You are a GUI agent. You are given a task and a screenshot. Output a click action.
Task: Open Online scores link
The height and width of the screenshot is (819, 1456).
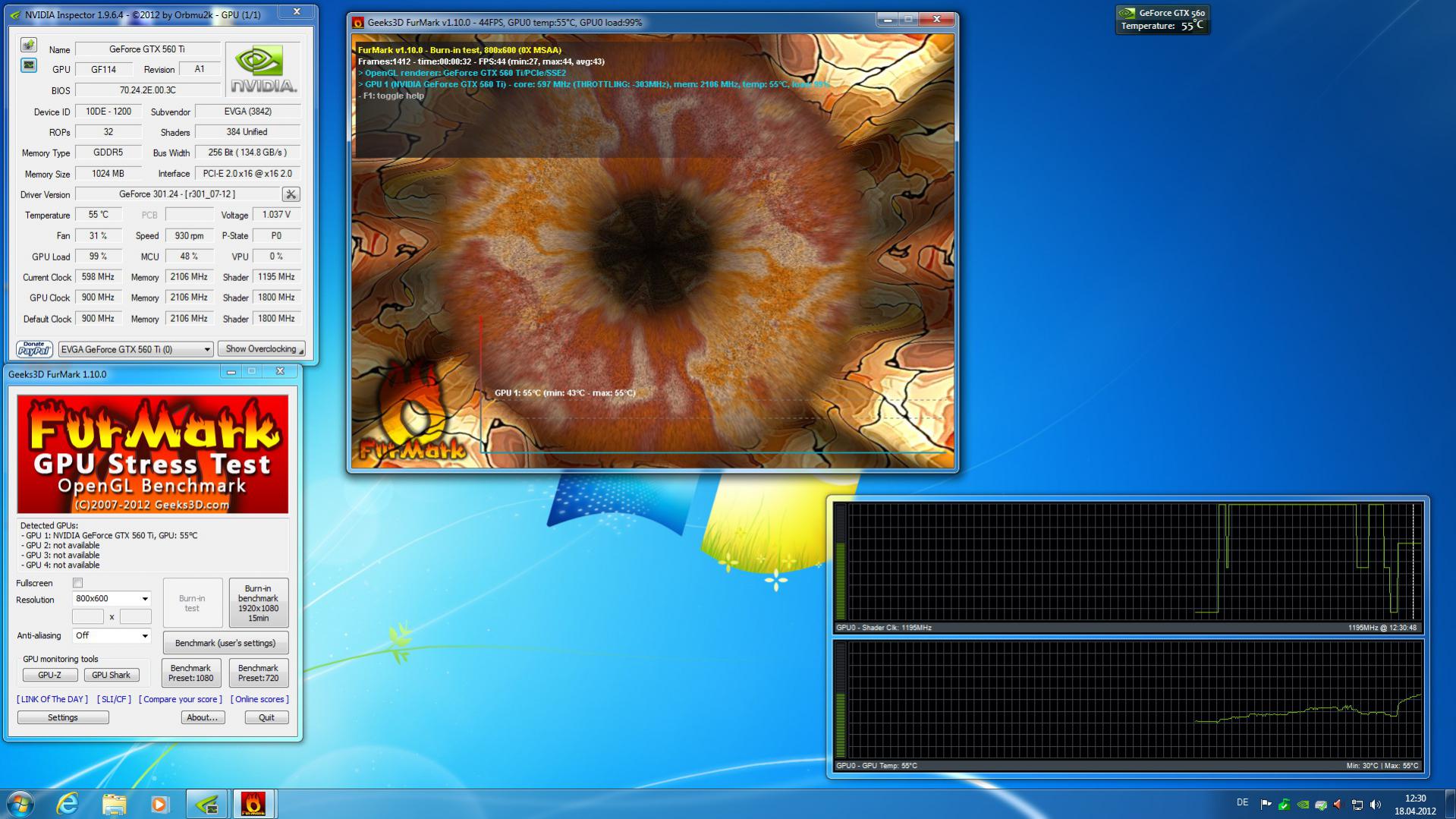(x=259, y=699)
